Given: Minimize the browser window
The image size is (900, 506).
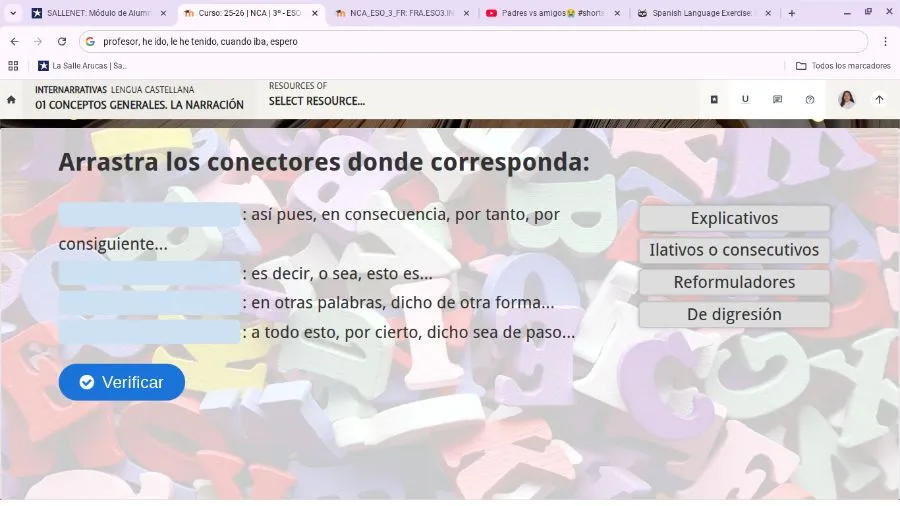Looking at the screenshot, I should 847,13.
